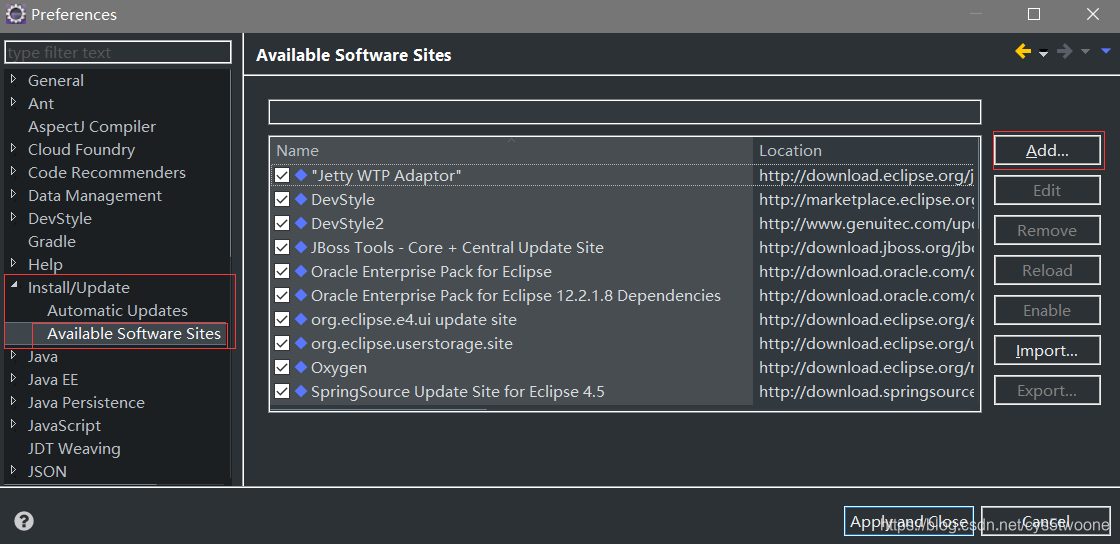Toggle the DevStyle2 site checkbox
Screen dimensions: 1120x544
pyautogui.click(x=281, y=223)
